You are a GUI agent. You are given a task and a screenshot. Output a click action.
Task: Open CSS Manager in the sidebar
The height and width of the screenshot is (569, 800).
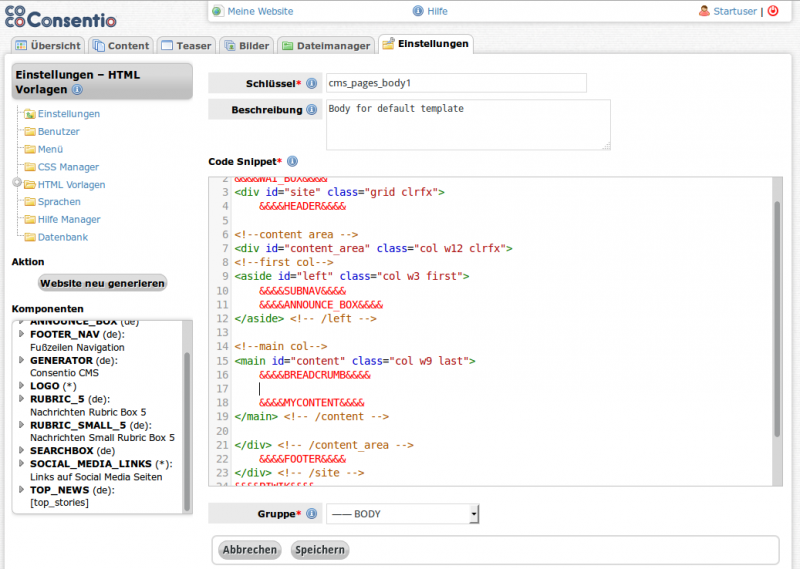tap(68, 167)
